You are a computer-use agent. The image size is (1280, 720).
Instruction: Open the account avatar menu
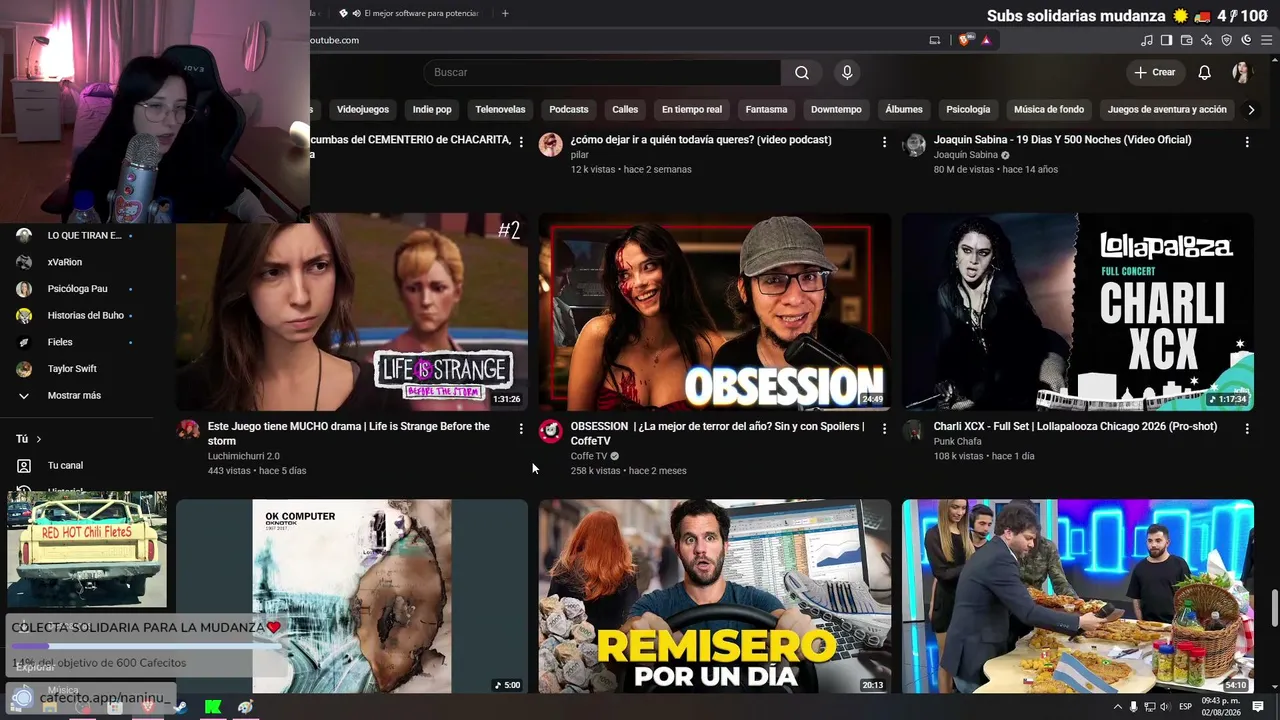coord(1241,72)
